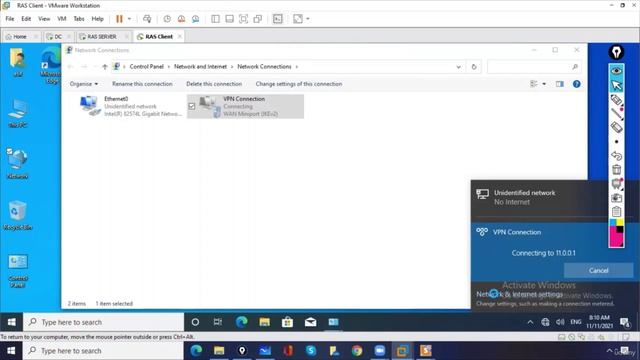
Task: Click the console view icon
Action: coord(278,19)
